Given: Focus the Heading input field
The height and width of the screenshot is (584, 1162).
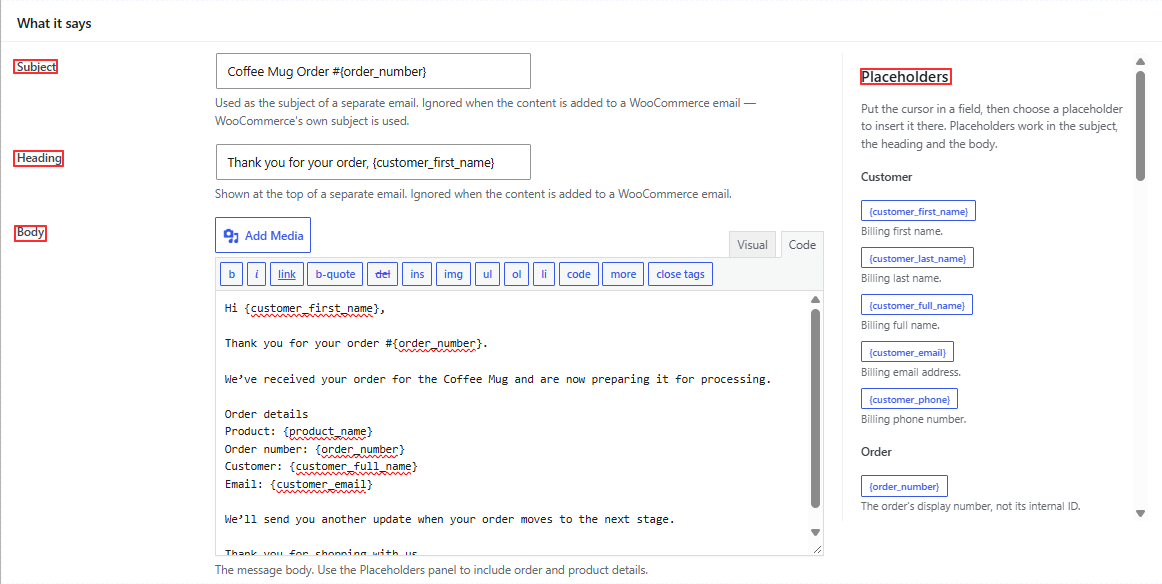Looking at the screenshot, I should pos(374,162).
